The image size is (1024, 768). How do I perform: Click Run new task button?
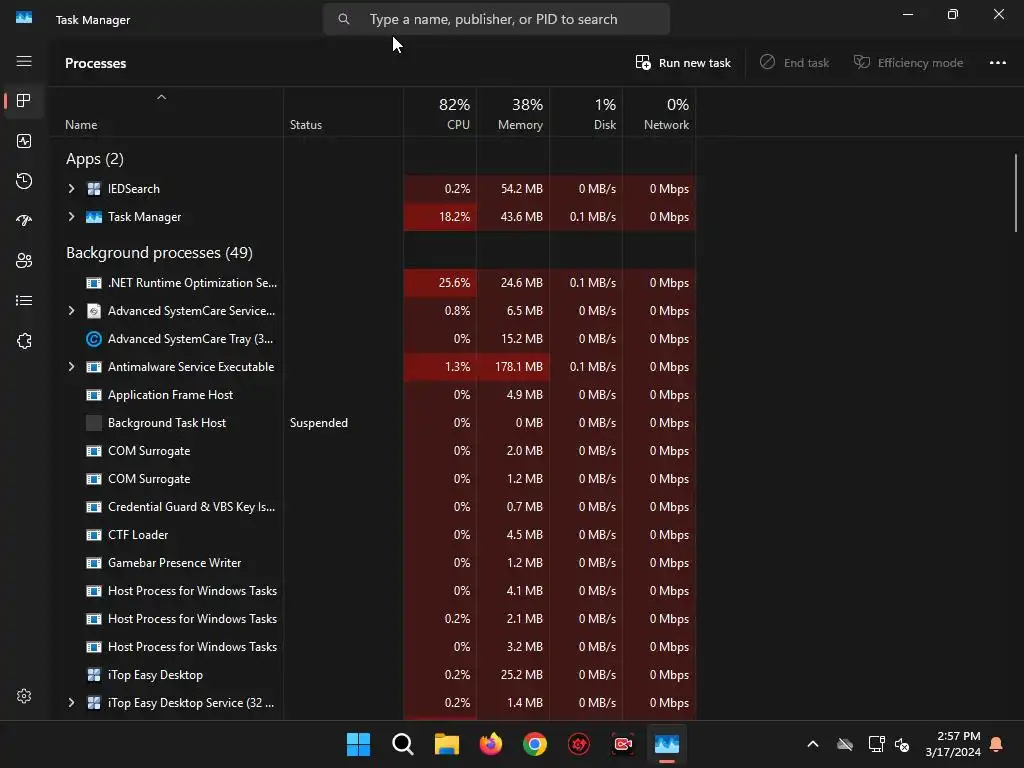(682, 63)
